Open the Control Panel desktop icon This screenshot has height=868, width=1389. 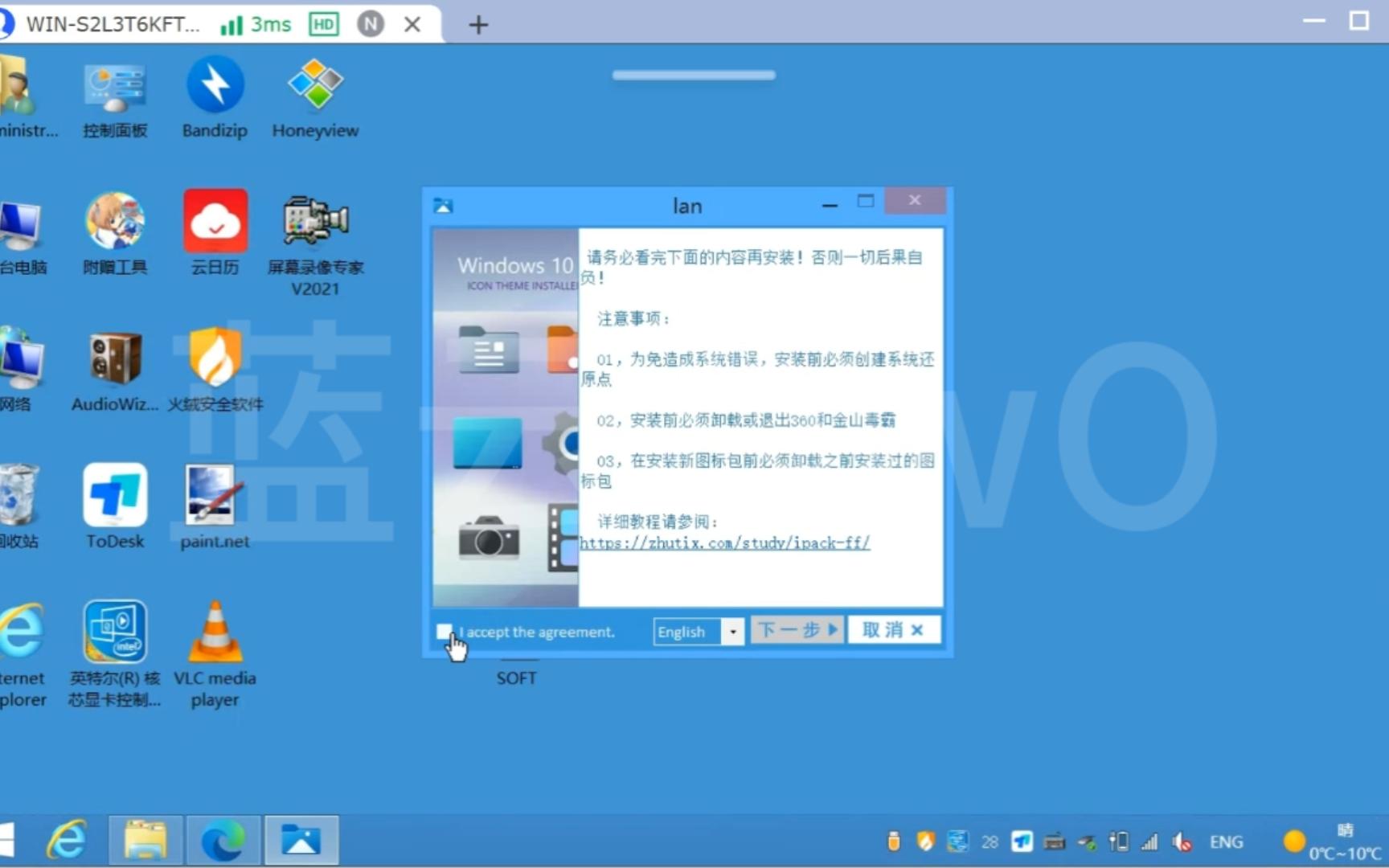115,98
